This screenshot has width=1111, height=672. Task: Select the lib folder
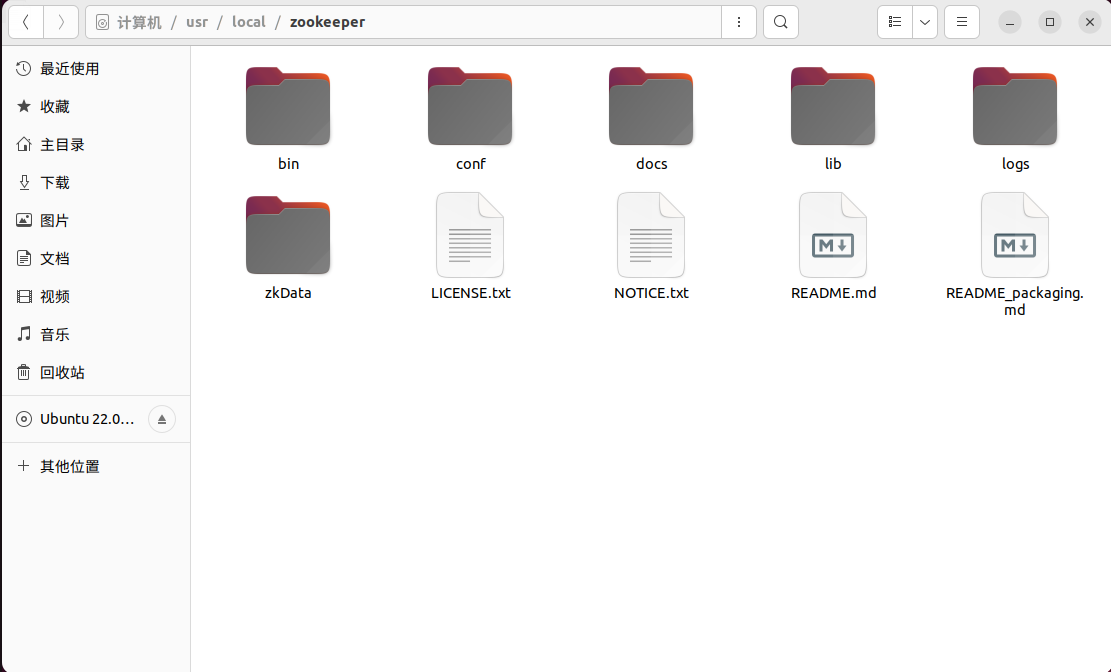(833, 106)
